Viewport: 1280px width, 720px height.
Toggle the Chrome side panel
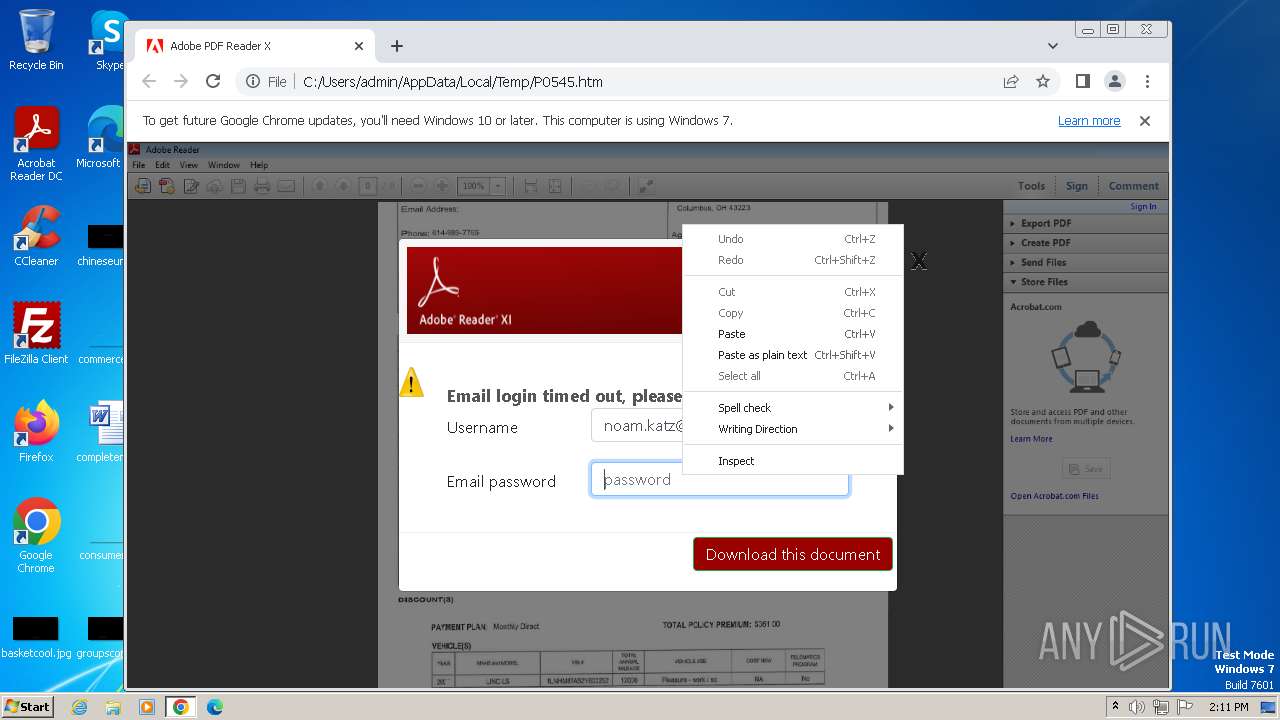(x=1083, y=82)
